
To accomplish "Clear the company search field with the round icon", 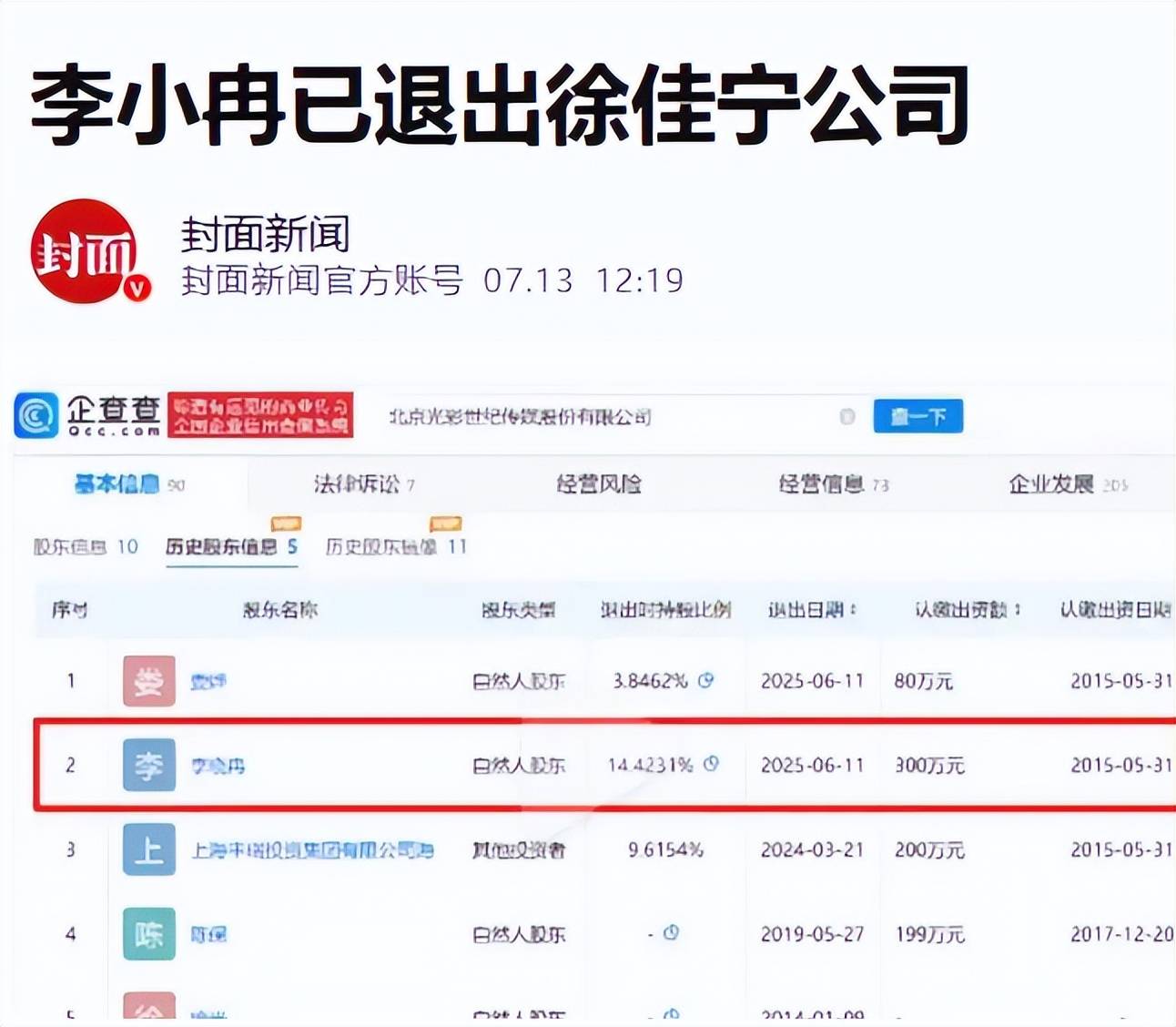I will [847, 416].
